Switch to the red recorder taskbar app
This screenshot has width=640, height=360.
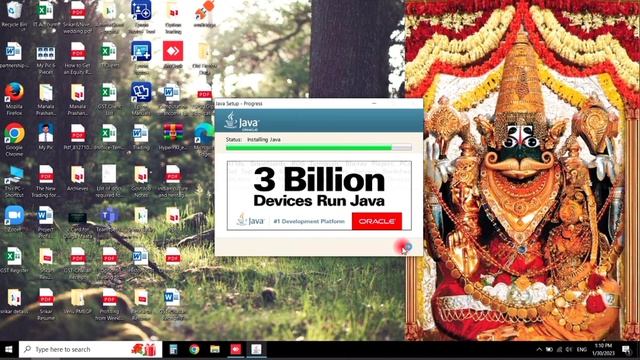coord(236,349)
